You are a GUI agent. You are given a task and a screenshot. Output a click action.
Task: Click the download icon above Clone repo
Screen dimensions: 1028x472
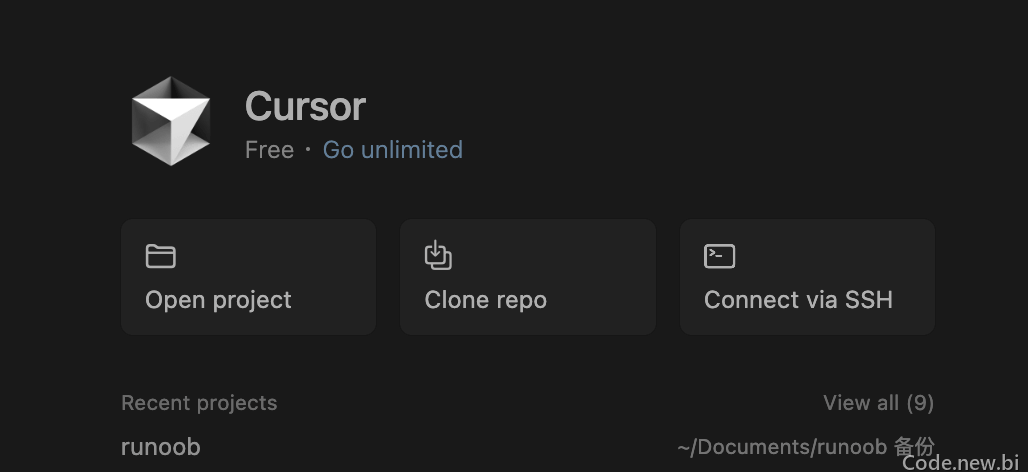tap(439, 255)
